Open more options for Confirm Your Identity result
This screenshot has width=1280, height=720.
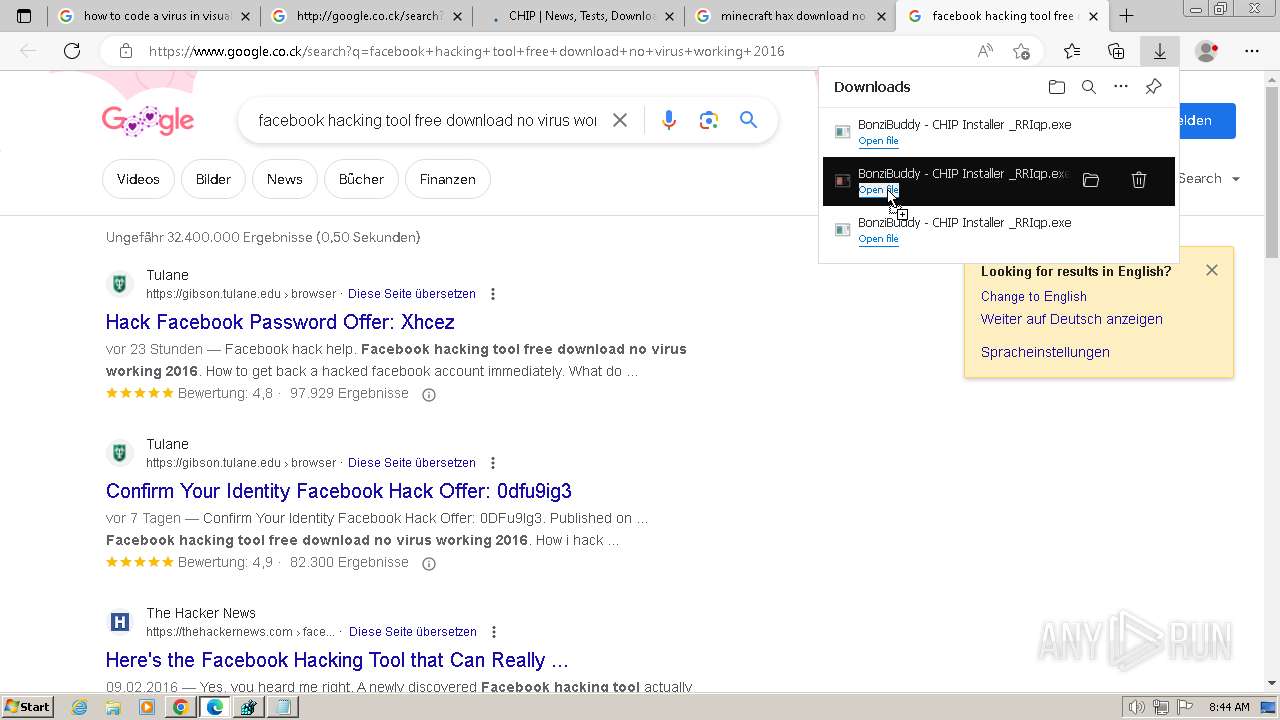[493, 463]
